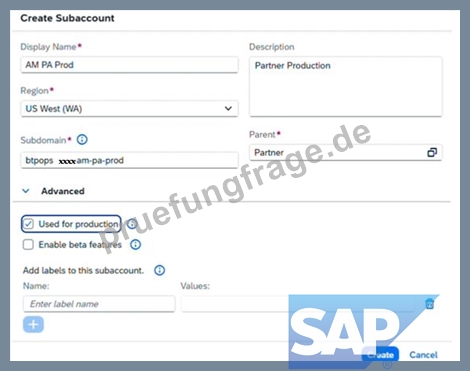Uncheck Used for production checkbox
470x371 pixels.
[x=28, y=224]
